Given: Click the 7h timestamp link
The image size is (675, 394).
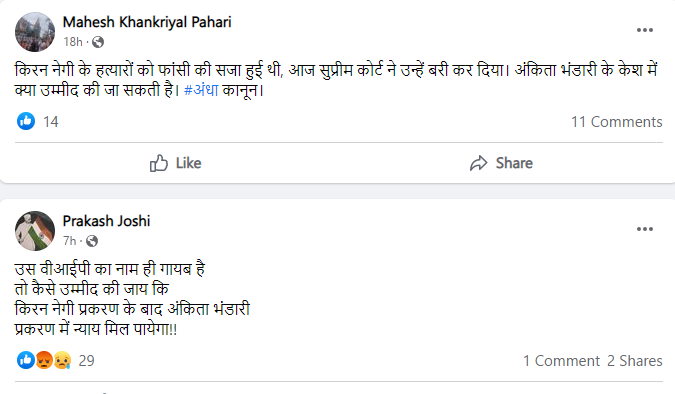Looking at the screenshot, I should point(70,241).
